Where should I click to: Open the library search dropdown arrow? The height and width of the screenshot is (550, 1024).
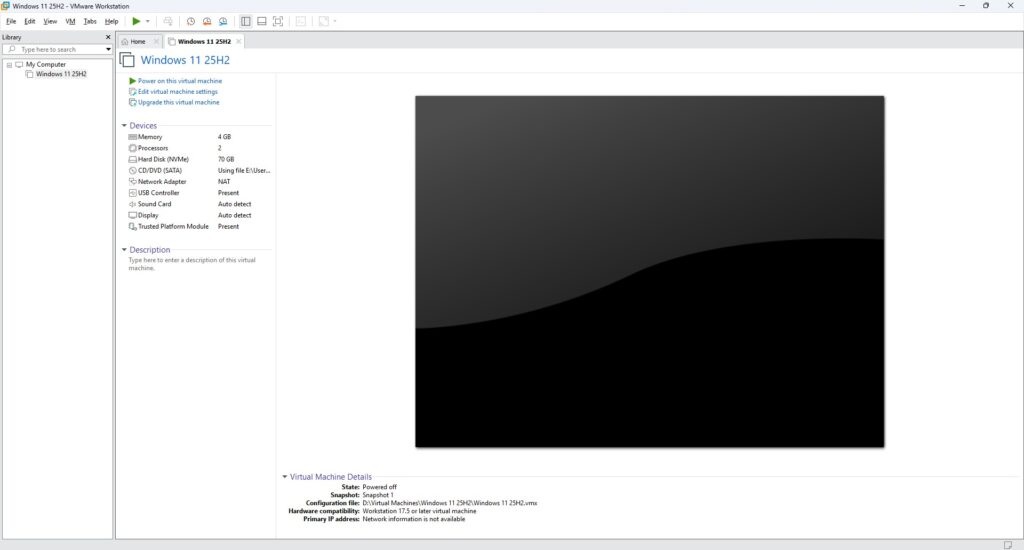[108, 49]
